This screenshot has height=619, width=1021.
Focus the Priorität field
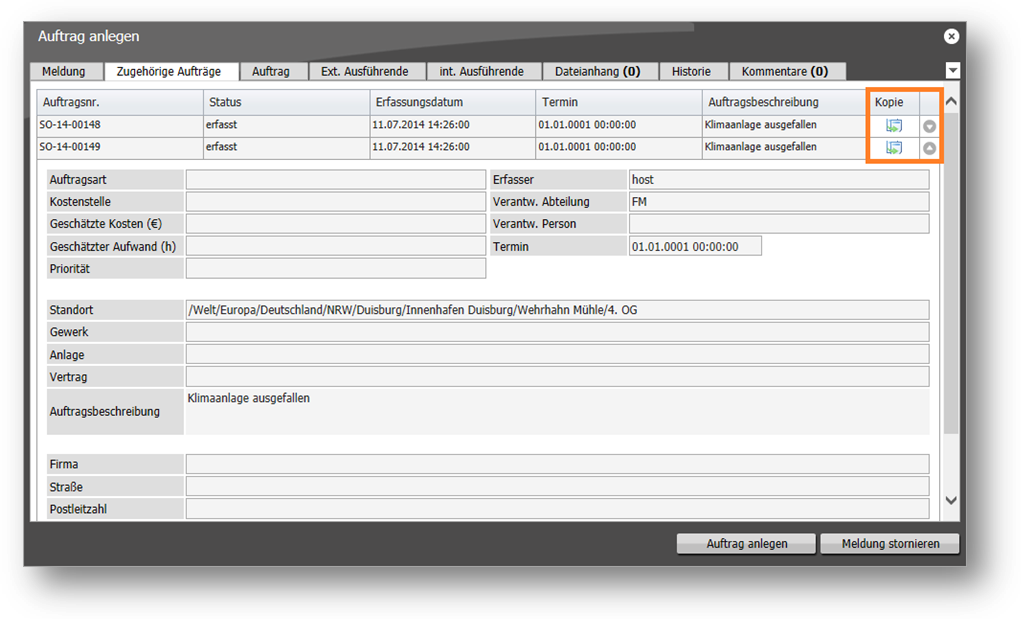[x=335, y=268]
